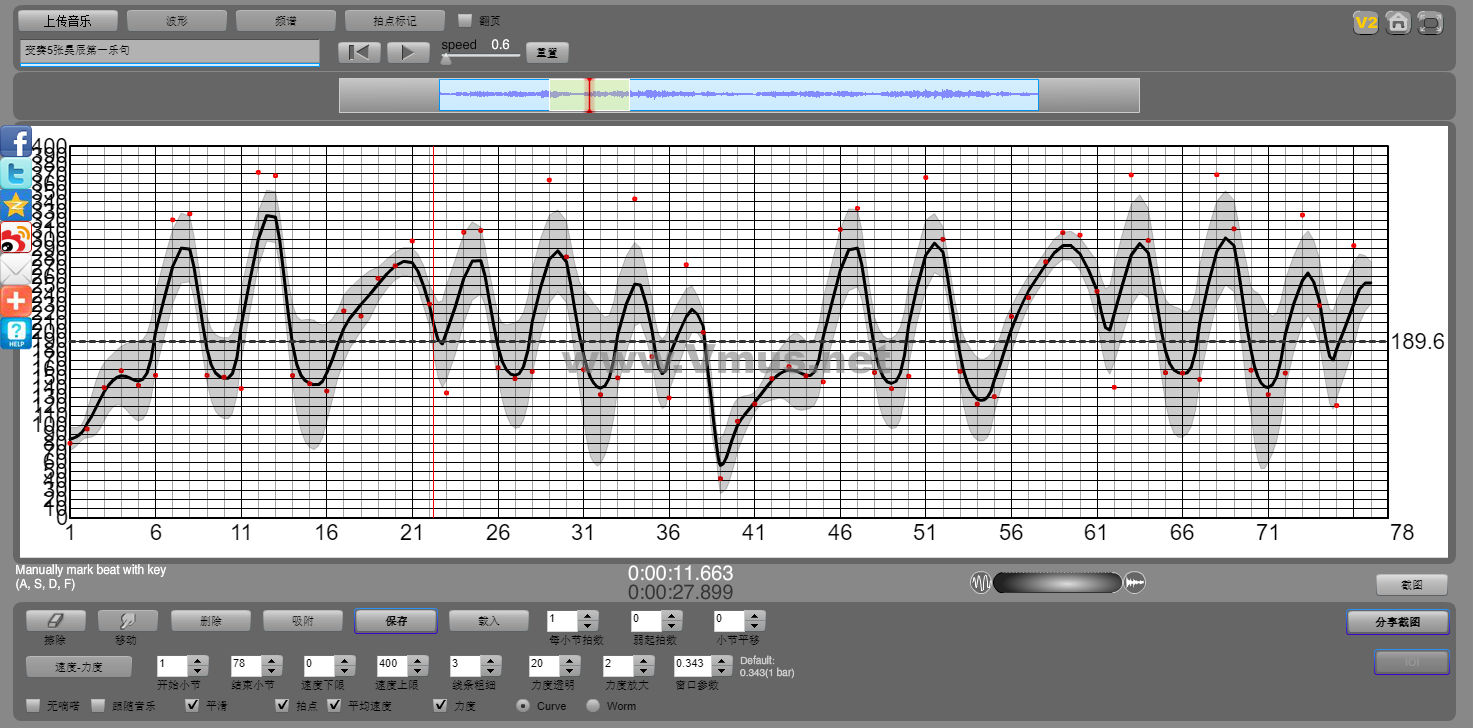
Task: Decrease 结束小节 stepper value
Action: (270, 670)
